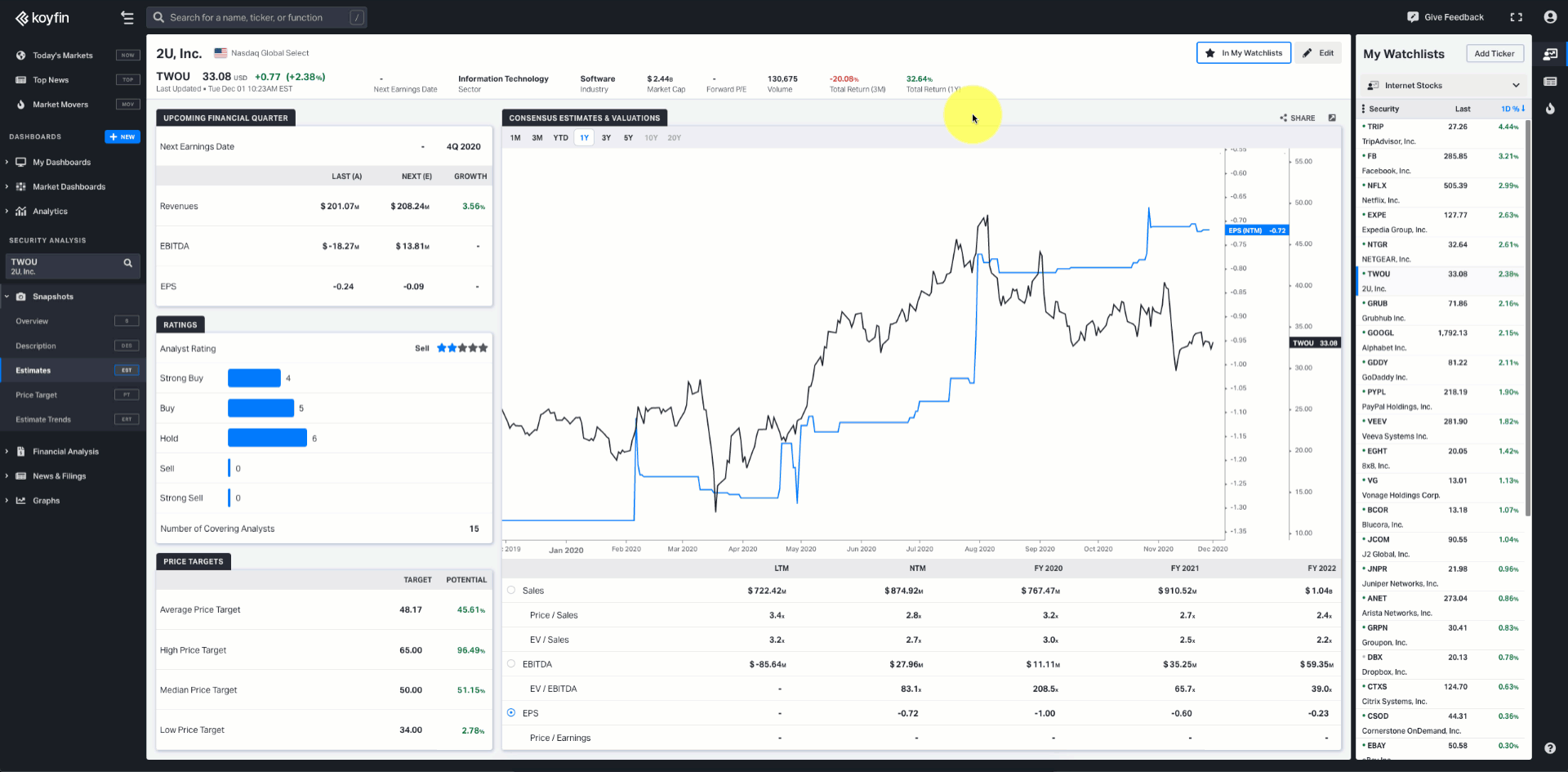Open Today's Markets globe icon

tap(21, 56)
